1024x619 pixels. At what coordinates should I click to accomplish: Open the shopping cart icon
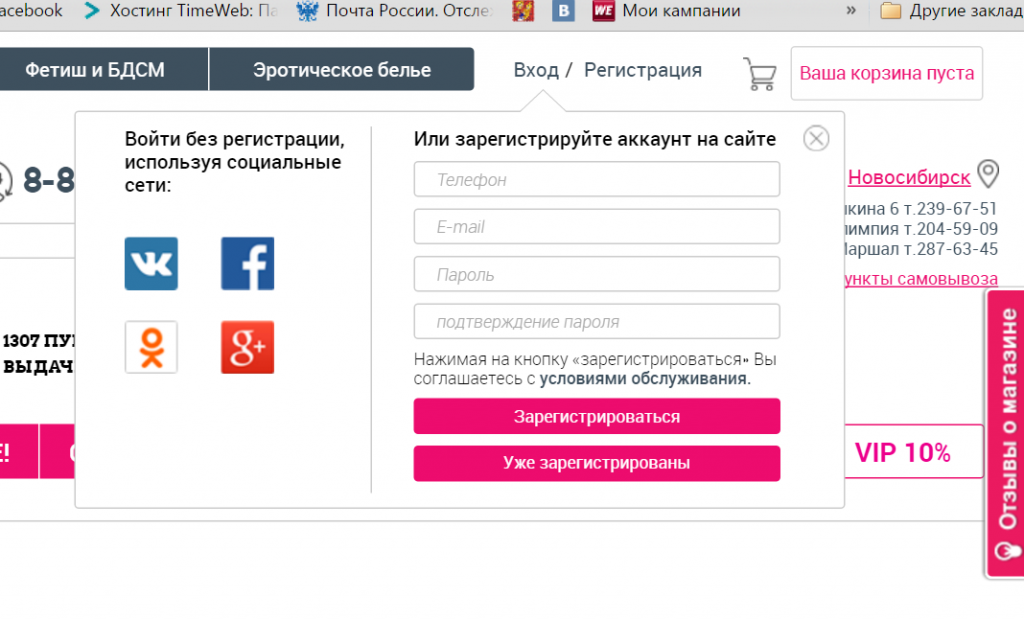758,72
